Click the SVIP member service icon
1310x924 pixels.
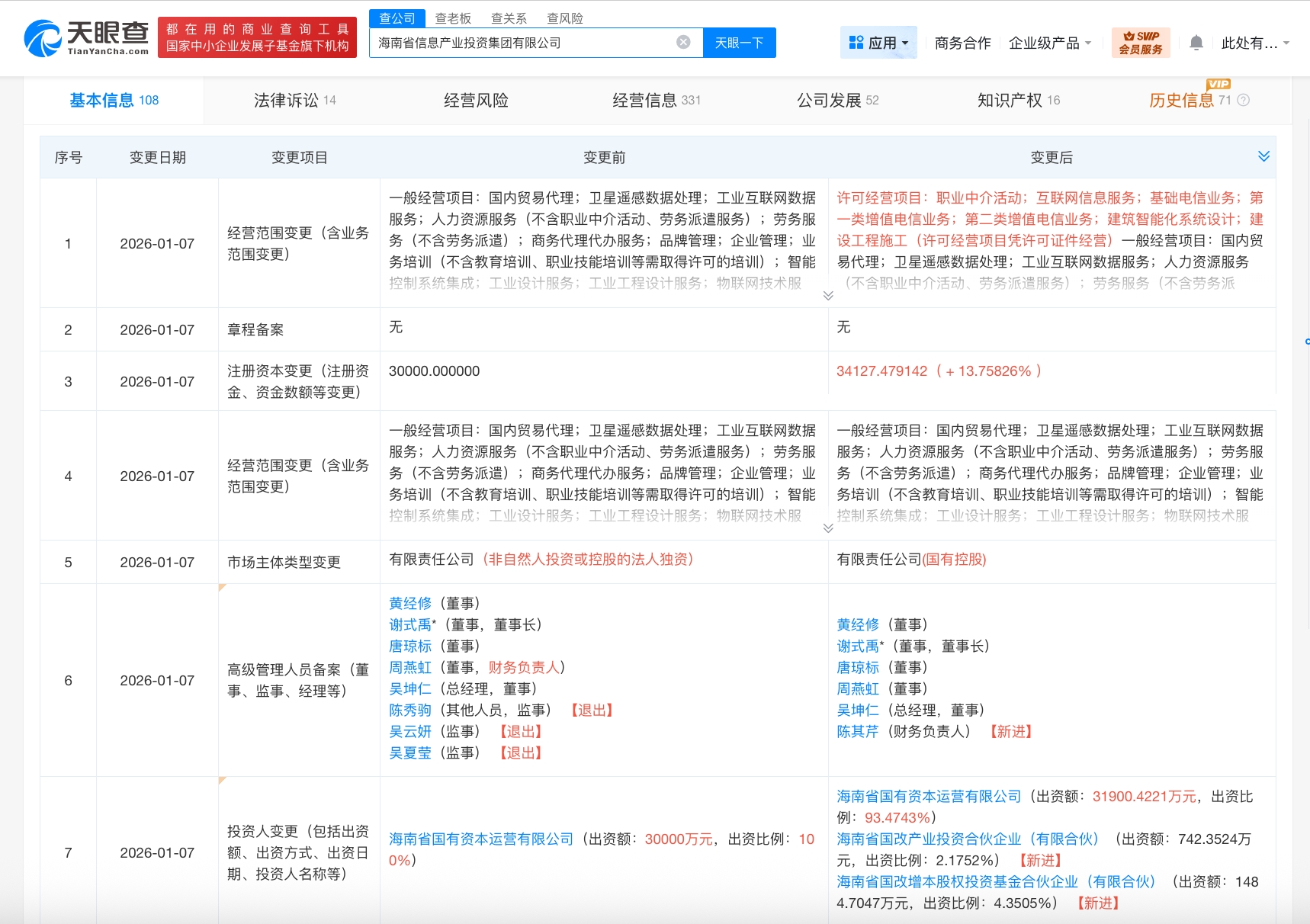(1140, 43)
